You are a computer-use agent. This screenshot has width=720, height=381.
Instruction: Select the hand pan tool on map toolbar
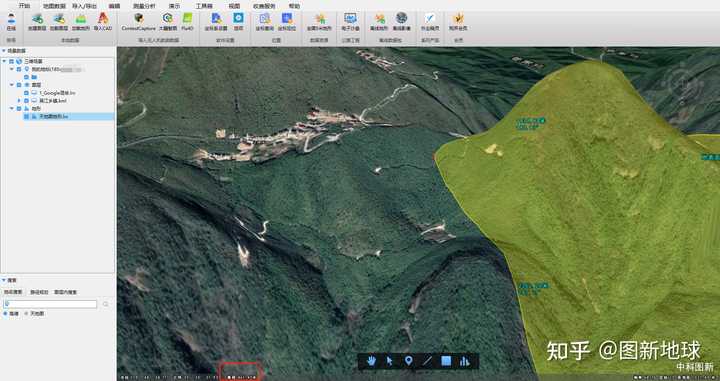click(371, 361)
